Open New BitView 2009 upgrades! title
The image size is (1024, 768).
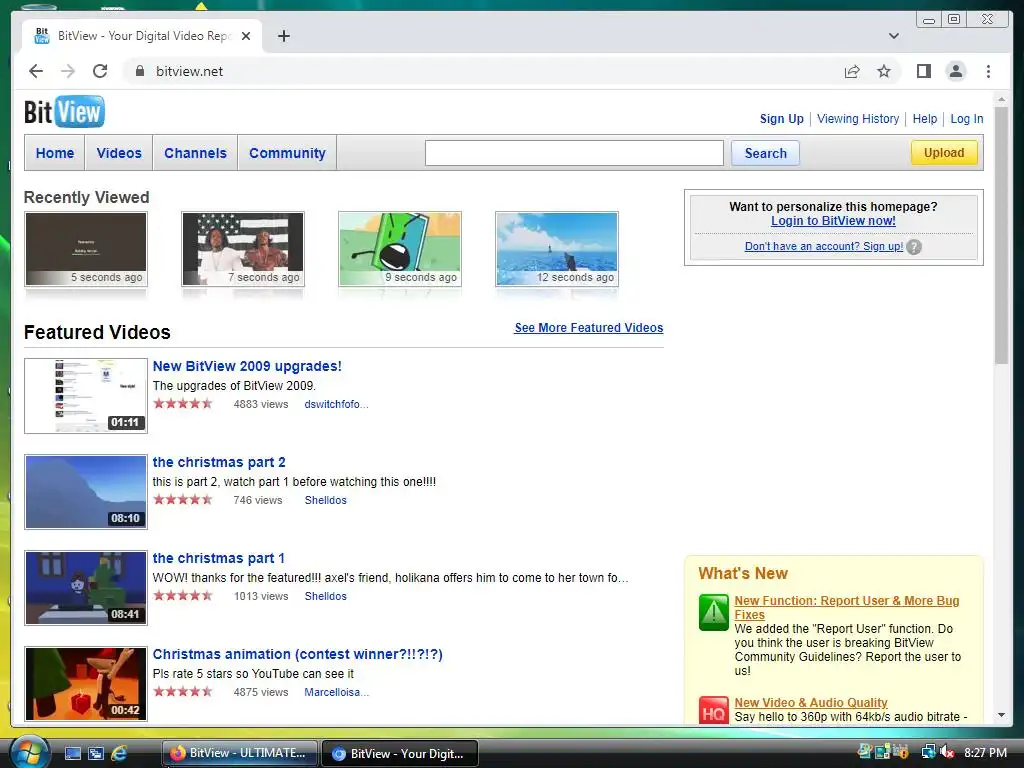click(x=247, y=366)
